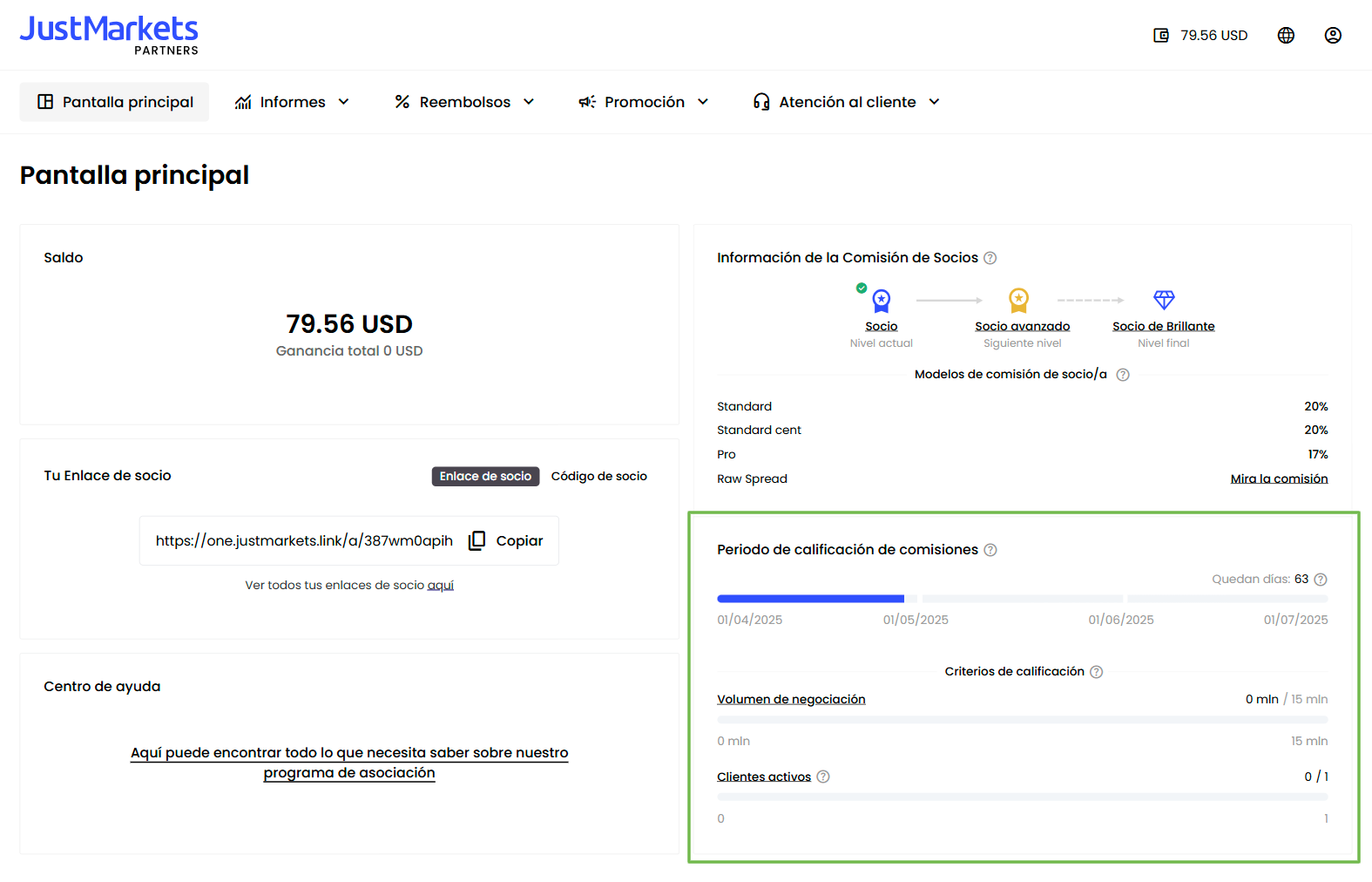Viewport: 1372px width, 882px height.
Task: Click the 01/05/2025 date label
Action: tap(916, 620)
